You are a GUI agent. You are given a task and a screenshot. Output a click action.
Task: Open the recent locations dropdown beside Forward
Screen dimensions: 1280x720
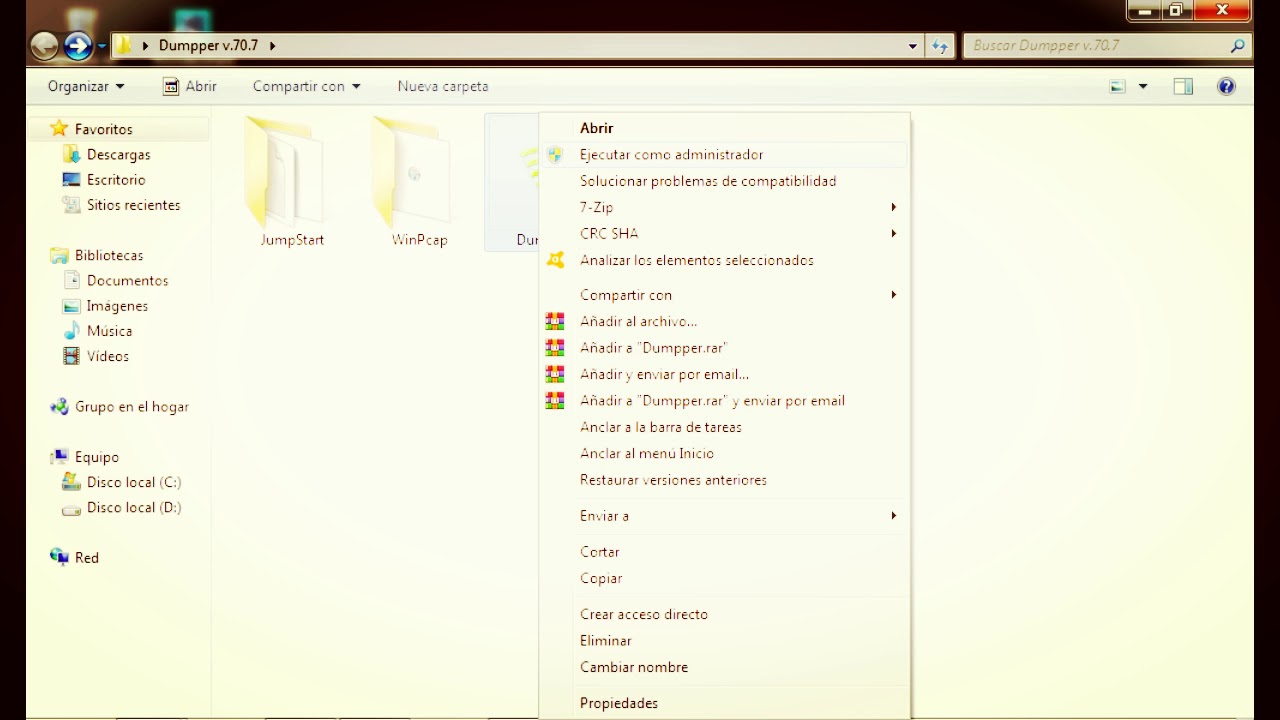[x=102, y=46]
